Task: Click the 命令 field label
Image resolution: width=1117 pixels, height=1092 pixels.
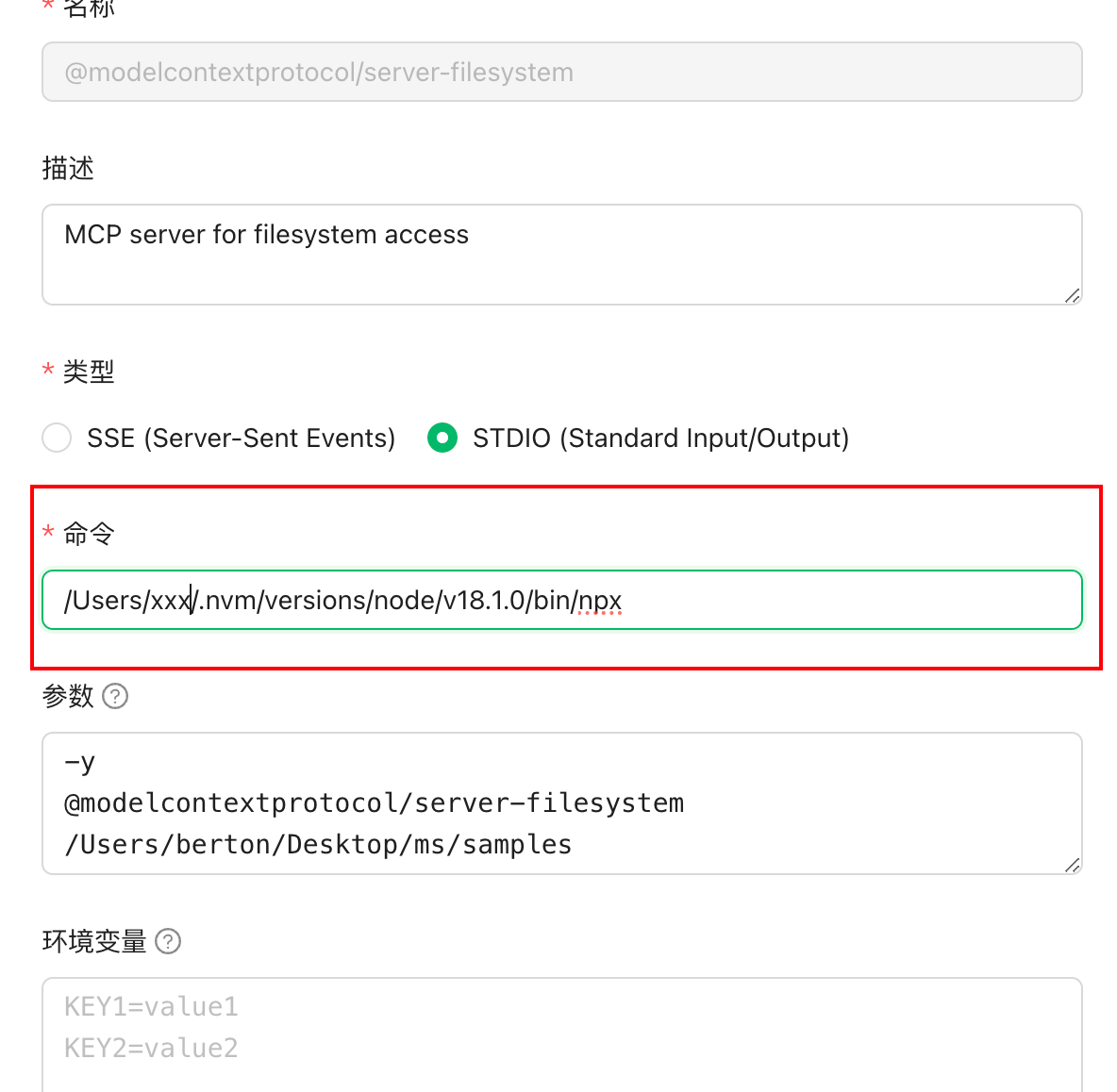Action: tap(89, 533)
